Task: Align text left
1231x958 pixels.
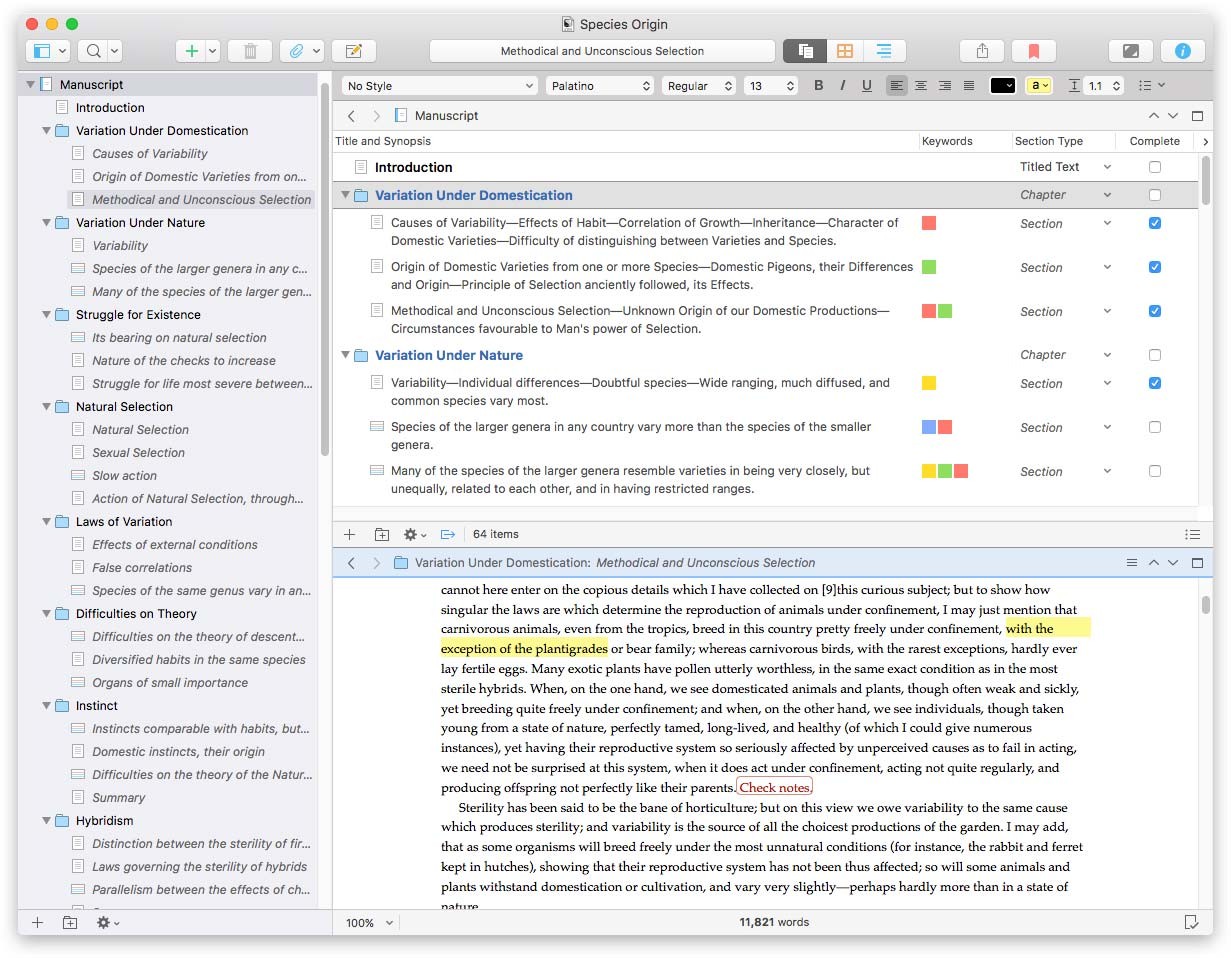Action: [897, 86]
